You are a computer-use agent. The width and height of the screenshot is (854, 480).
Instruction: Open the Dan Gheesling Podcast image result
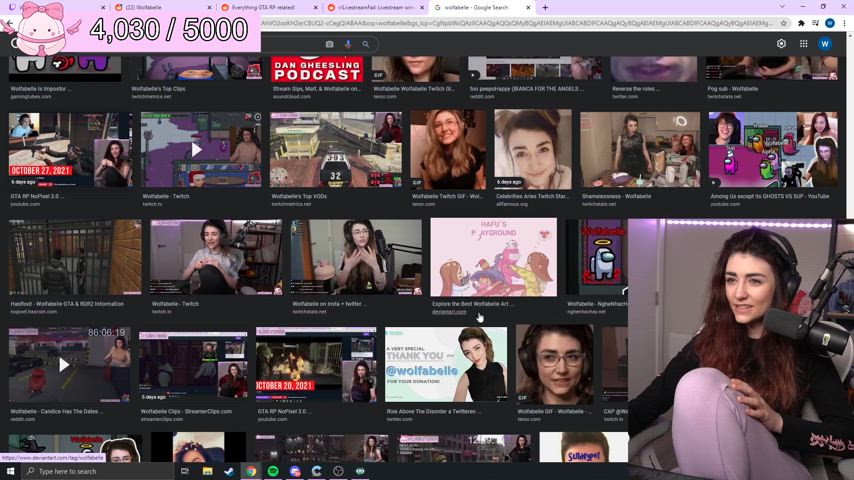tap(318, 69)
